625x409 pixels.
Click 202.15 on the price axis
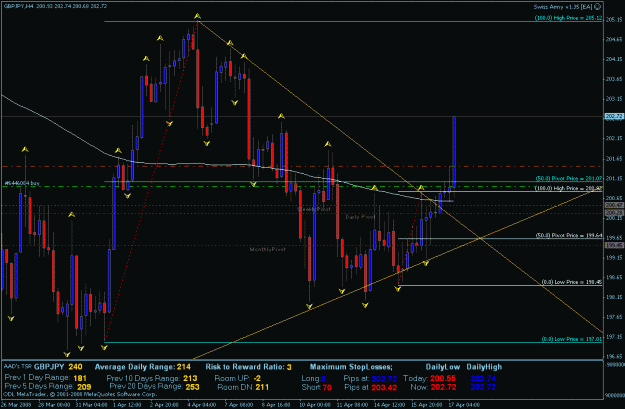tap(614, 138)
